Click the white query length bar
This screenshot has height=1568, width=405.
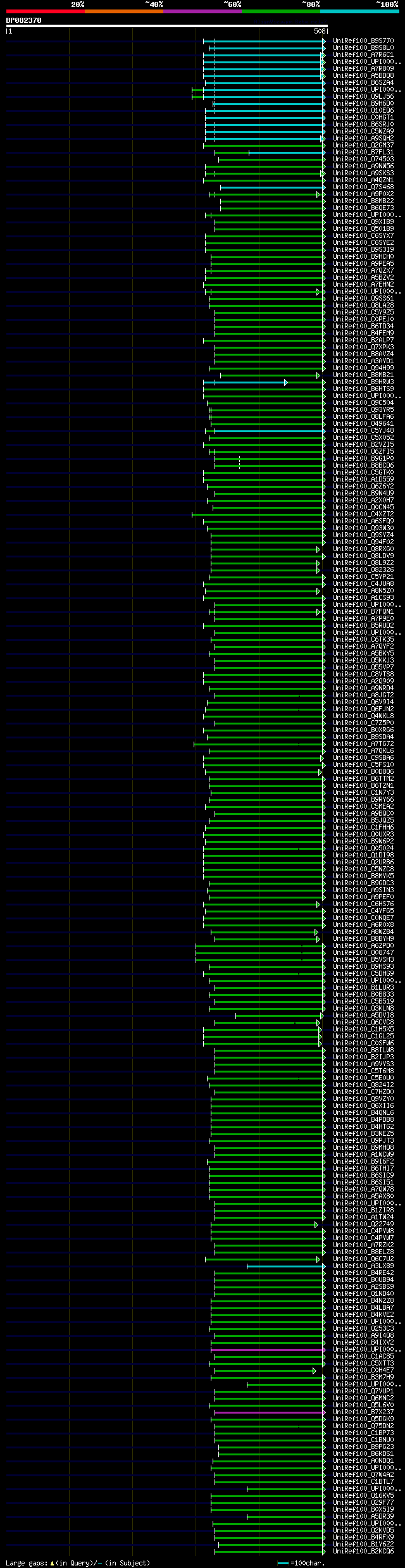pos(167,26)
